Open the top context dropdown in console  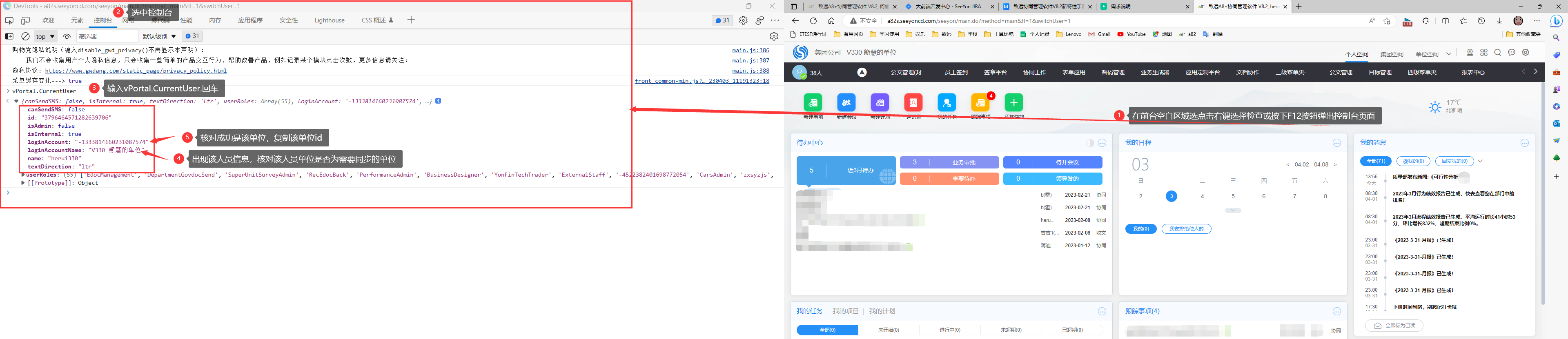[x=45, y=37]
